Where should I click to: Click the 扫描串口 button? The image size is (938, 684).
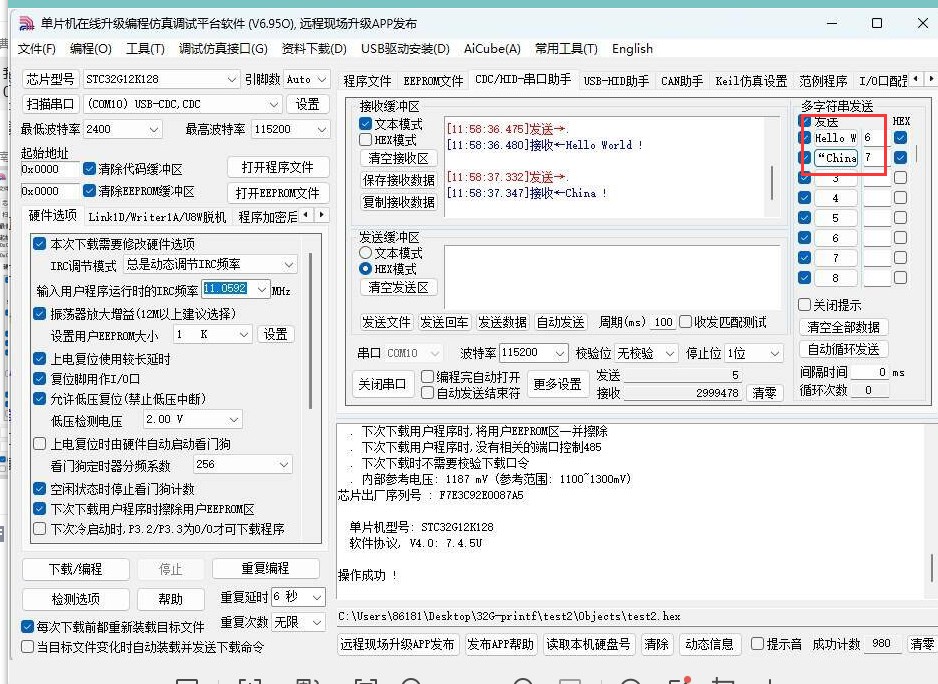tap(50, 104)
